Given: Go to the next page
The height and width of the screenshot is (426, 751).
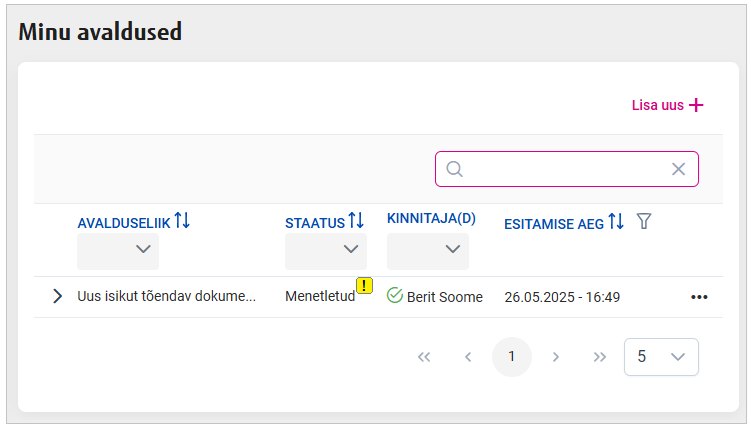Looking at the screenshot, I should pyautogui.click(x=556, y=356).
